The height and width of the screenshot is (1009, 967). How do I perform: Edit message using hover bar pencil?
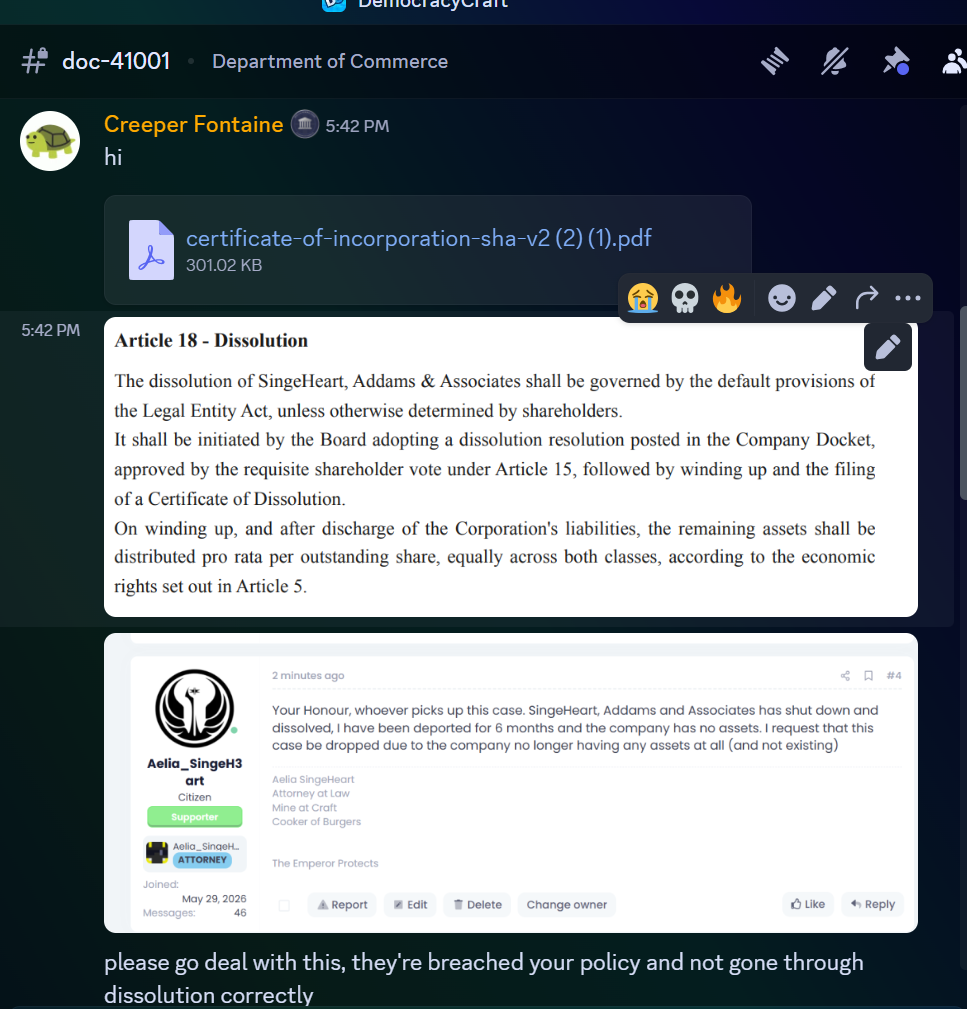[x=824, y=298]
